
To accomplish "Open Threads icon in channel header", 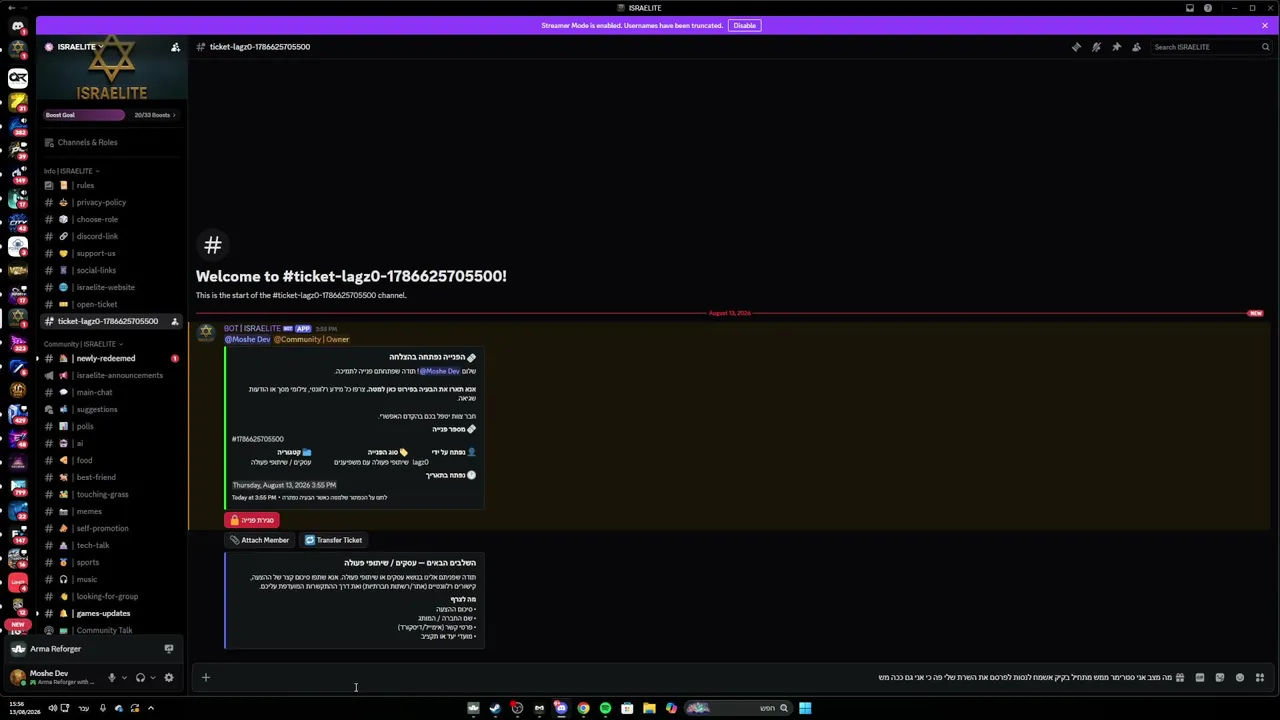I will click(1076, 47).
